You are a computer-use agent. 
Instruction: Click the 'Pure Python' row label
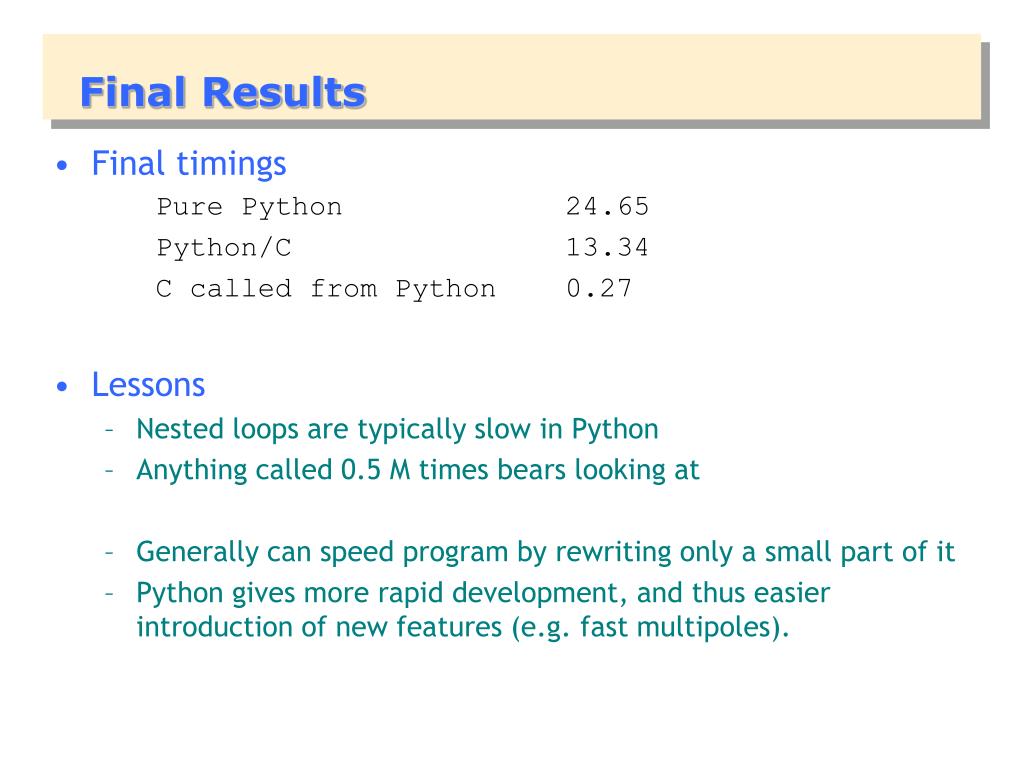point(249,207)
